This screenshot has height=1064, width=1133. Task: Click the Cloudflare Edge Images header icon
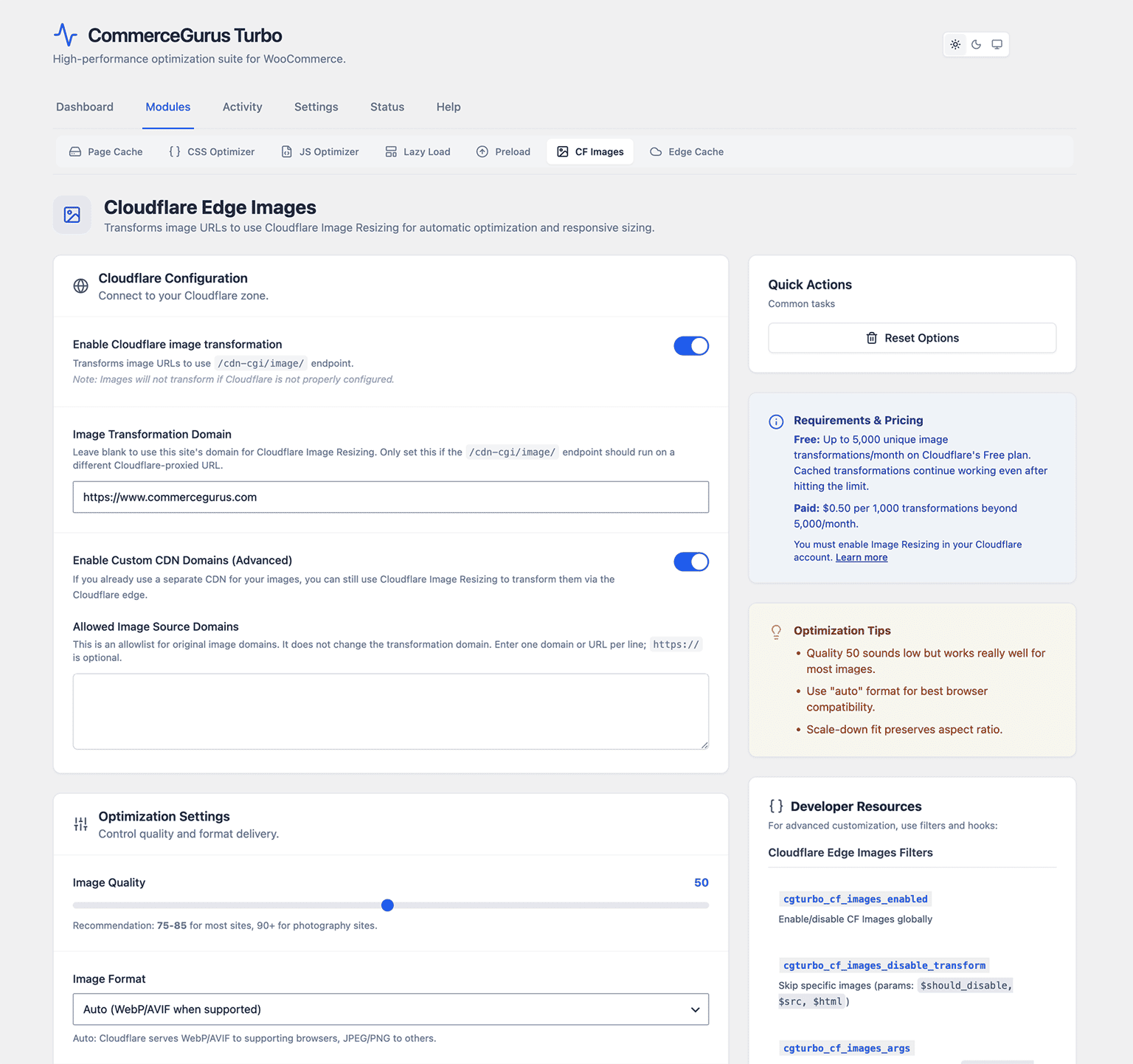[x=72, y=215]
